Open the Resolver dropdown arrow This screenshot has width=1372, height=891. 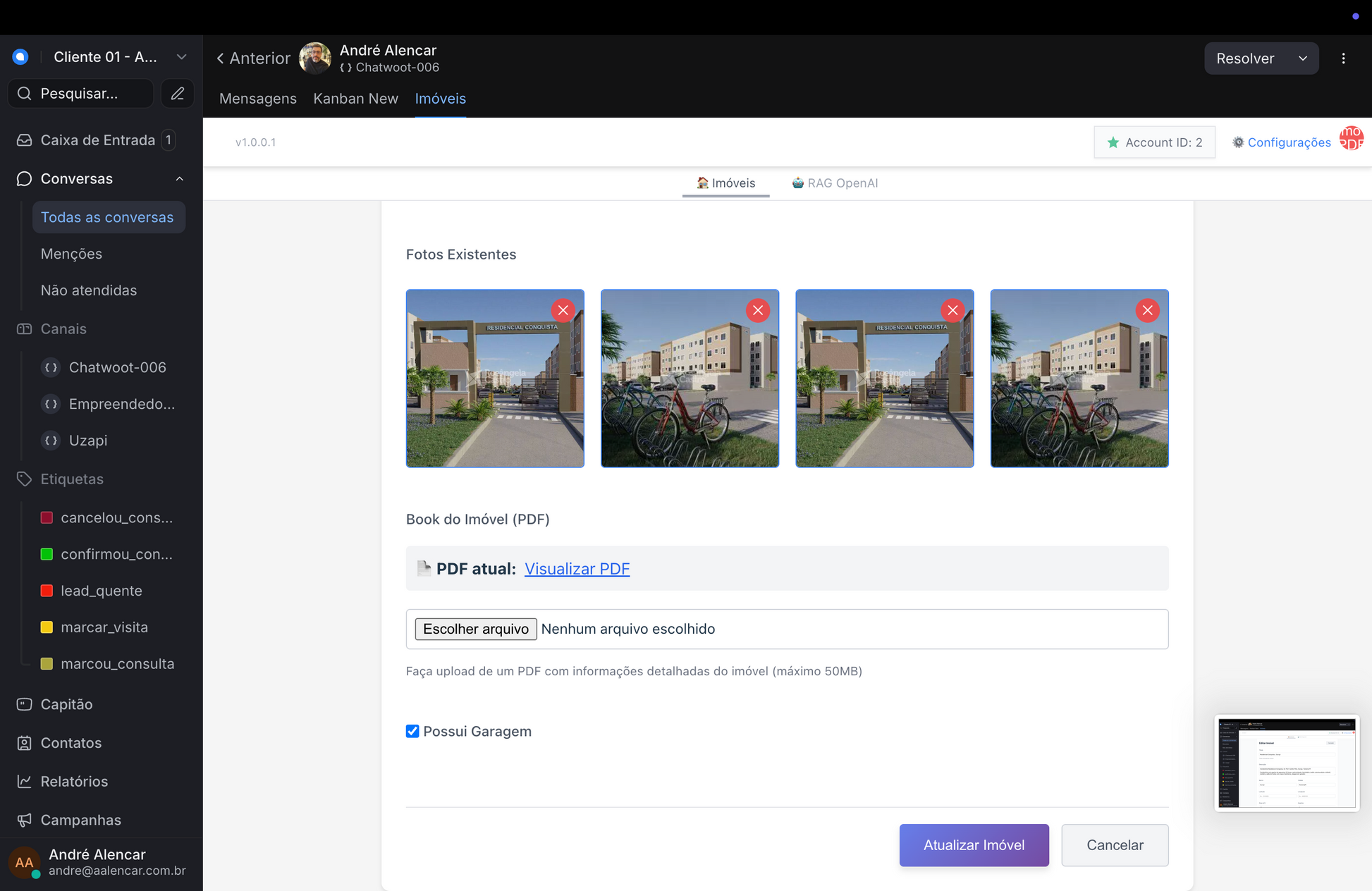click(1302, 59)
